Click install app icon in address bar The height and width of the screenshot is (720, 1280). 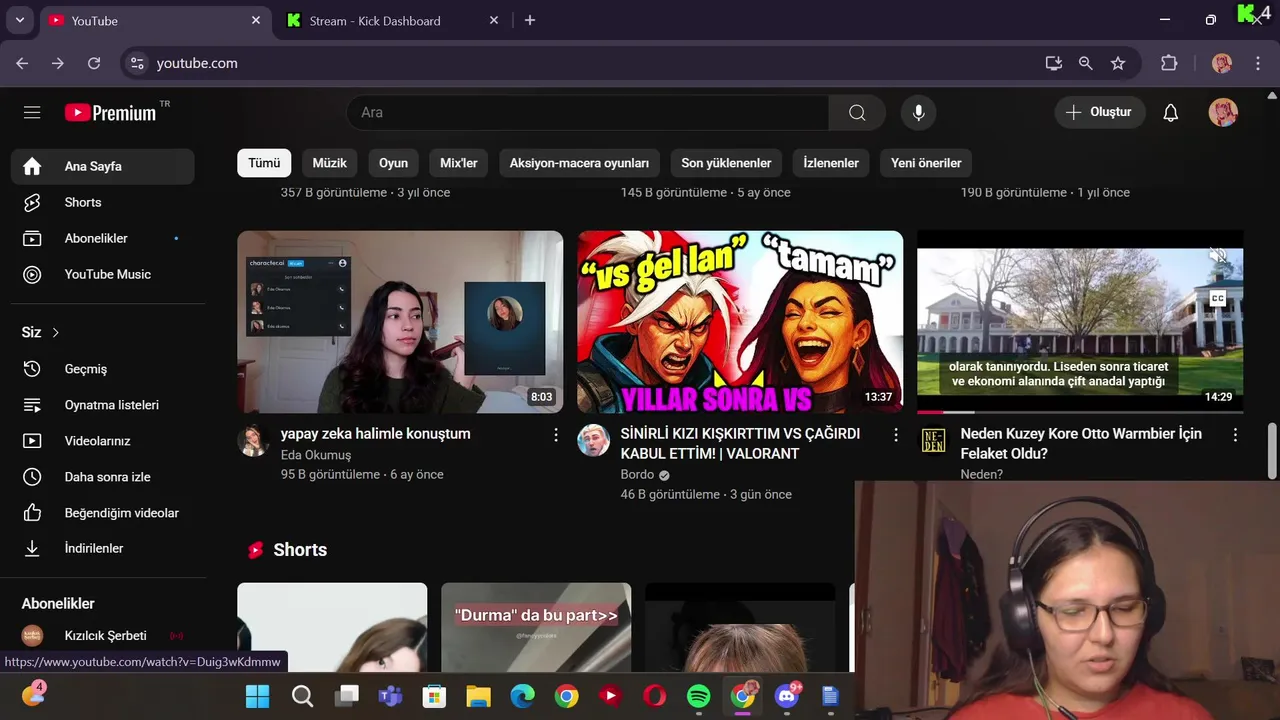[1053, 63]
